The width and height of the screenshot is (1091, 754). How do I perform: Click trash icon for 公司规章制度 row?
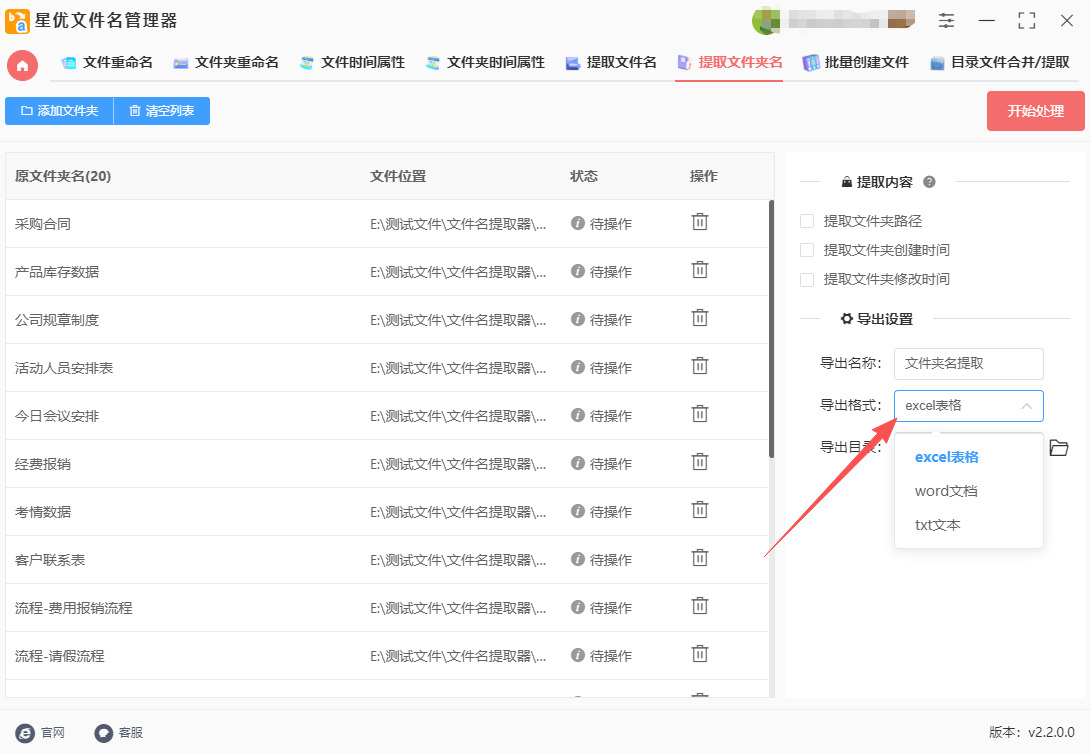[x=700, y=318]
